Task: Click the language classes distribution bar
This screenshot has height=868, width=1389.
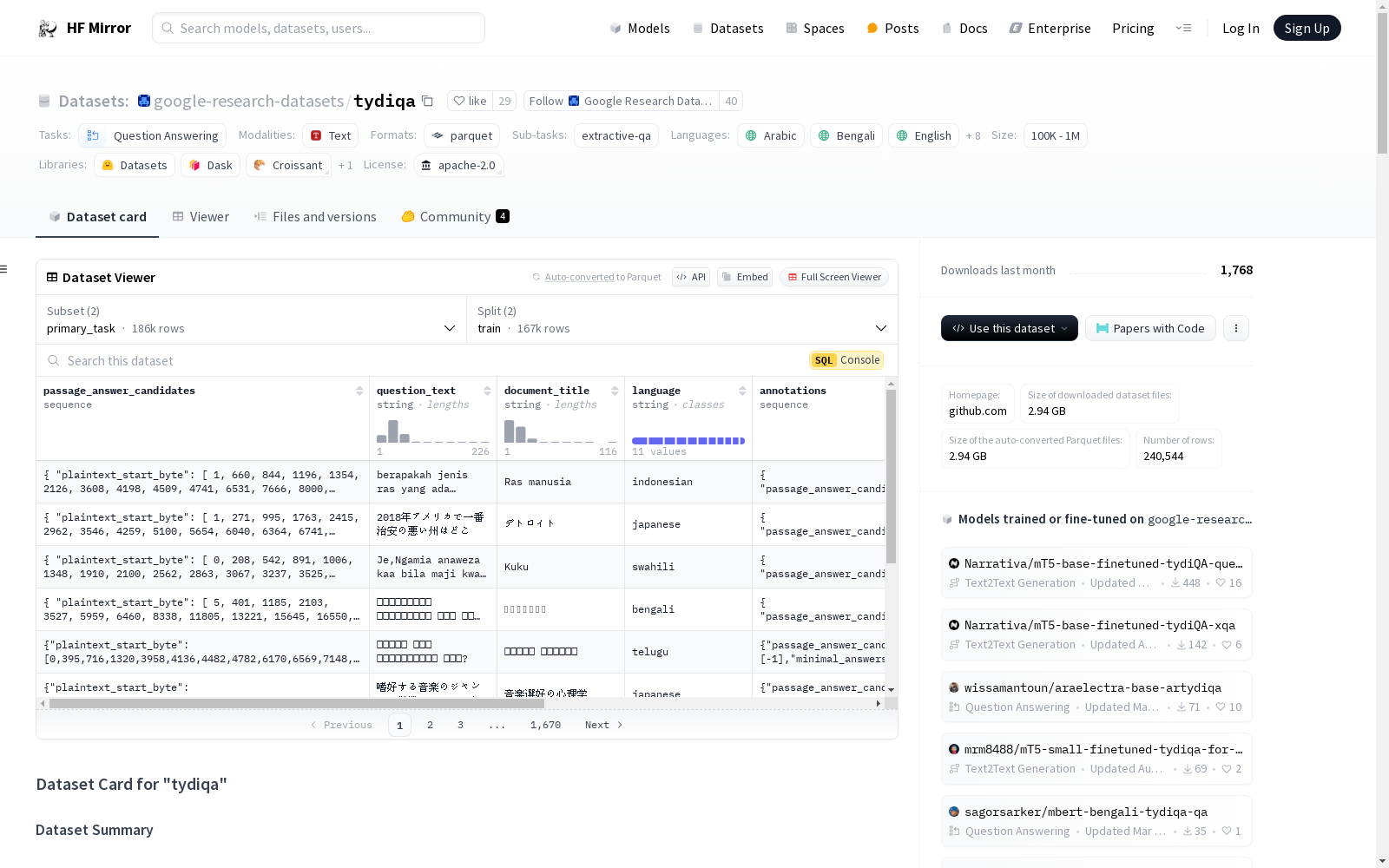Action: tap(688, 441)
